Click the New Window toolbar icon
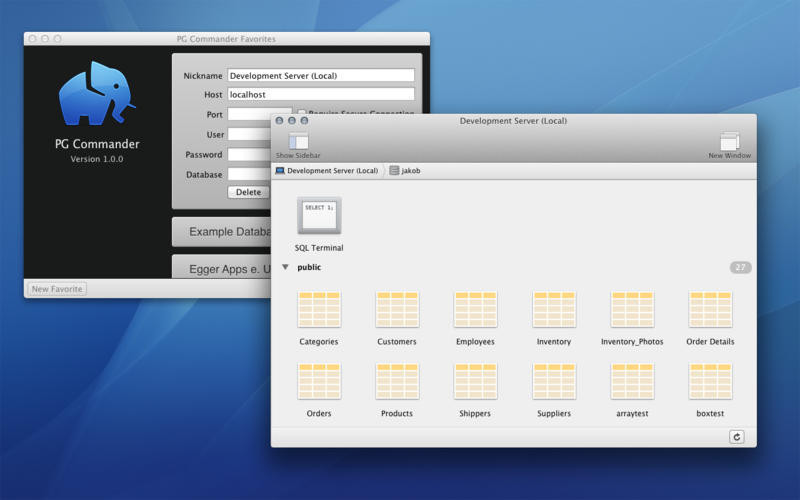 tap(730, 141)
